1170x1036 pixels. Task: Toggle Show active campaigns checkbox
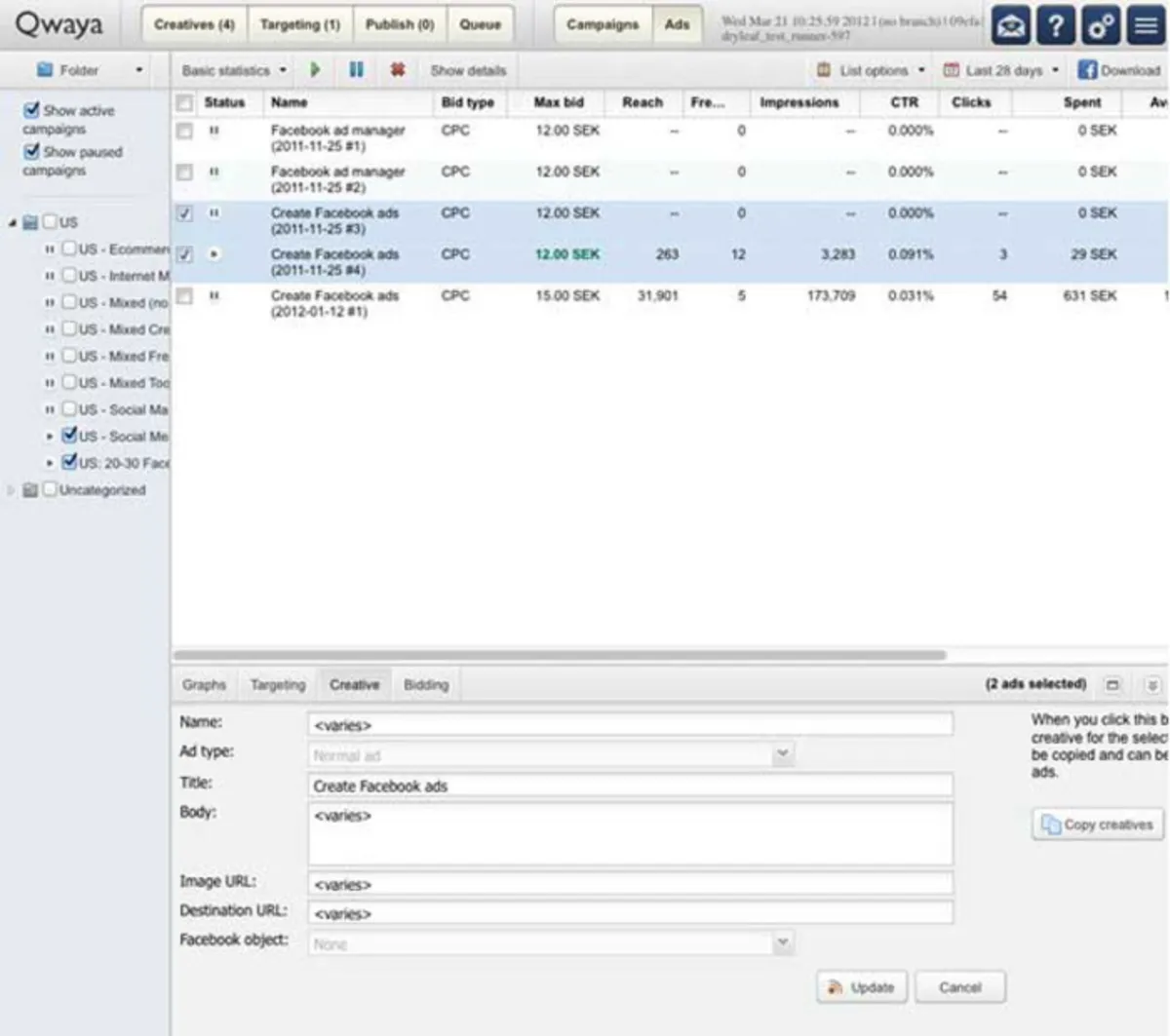32,110
